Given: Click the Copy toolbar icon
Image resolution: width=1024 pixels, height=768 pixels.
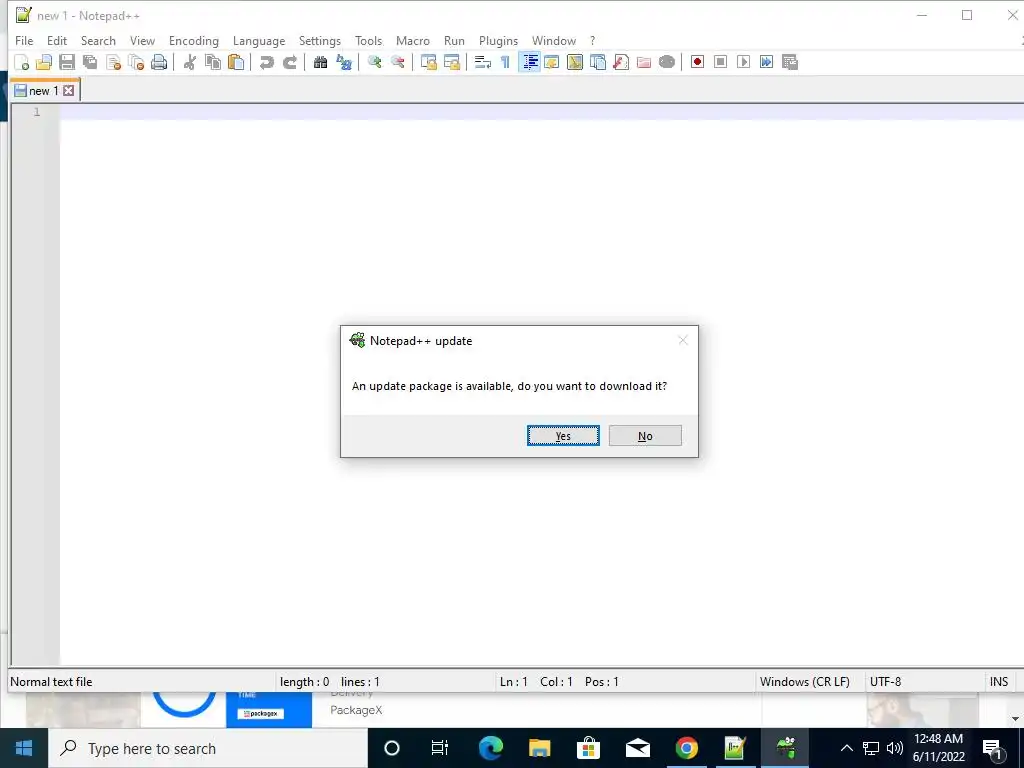Looking at the screenshot, I should (x=213, y=62).
